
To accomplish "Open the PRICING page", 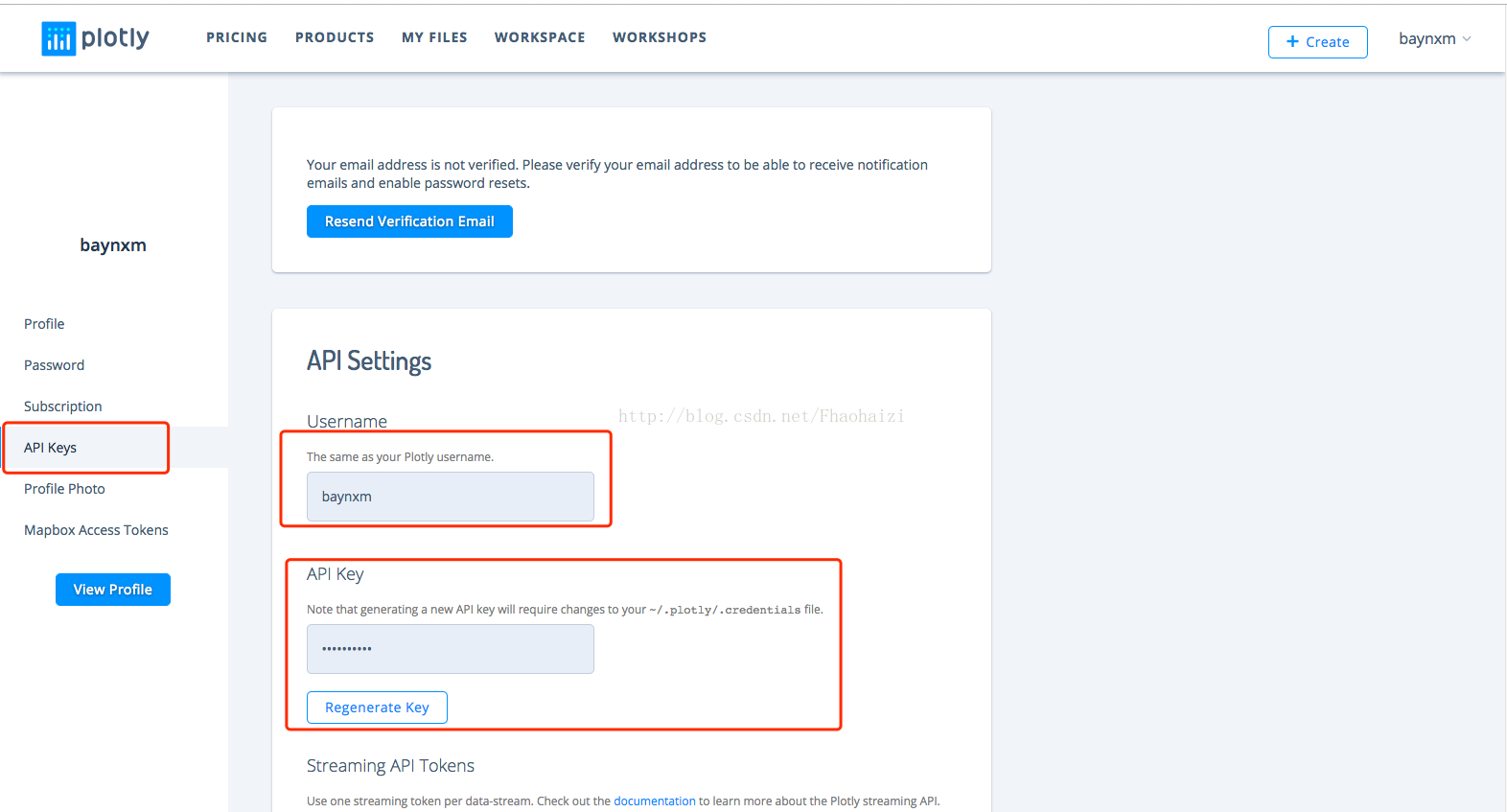I will (x=237, y=37).
